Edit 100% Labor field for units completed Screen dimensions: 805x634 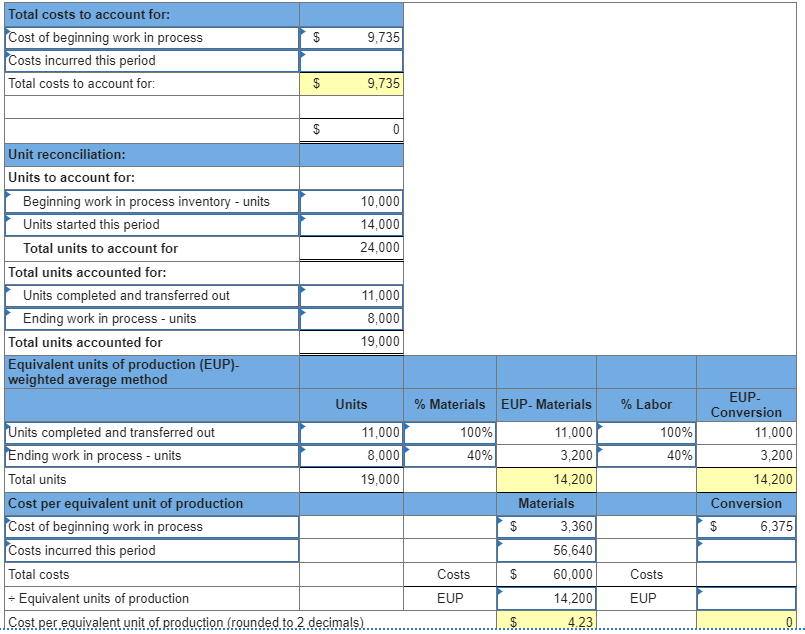[x=646, y=433]
